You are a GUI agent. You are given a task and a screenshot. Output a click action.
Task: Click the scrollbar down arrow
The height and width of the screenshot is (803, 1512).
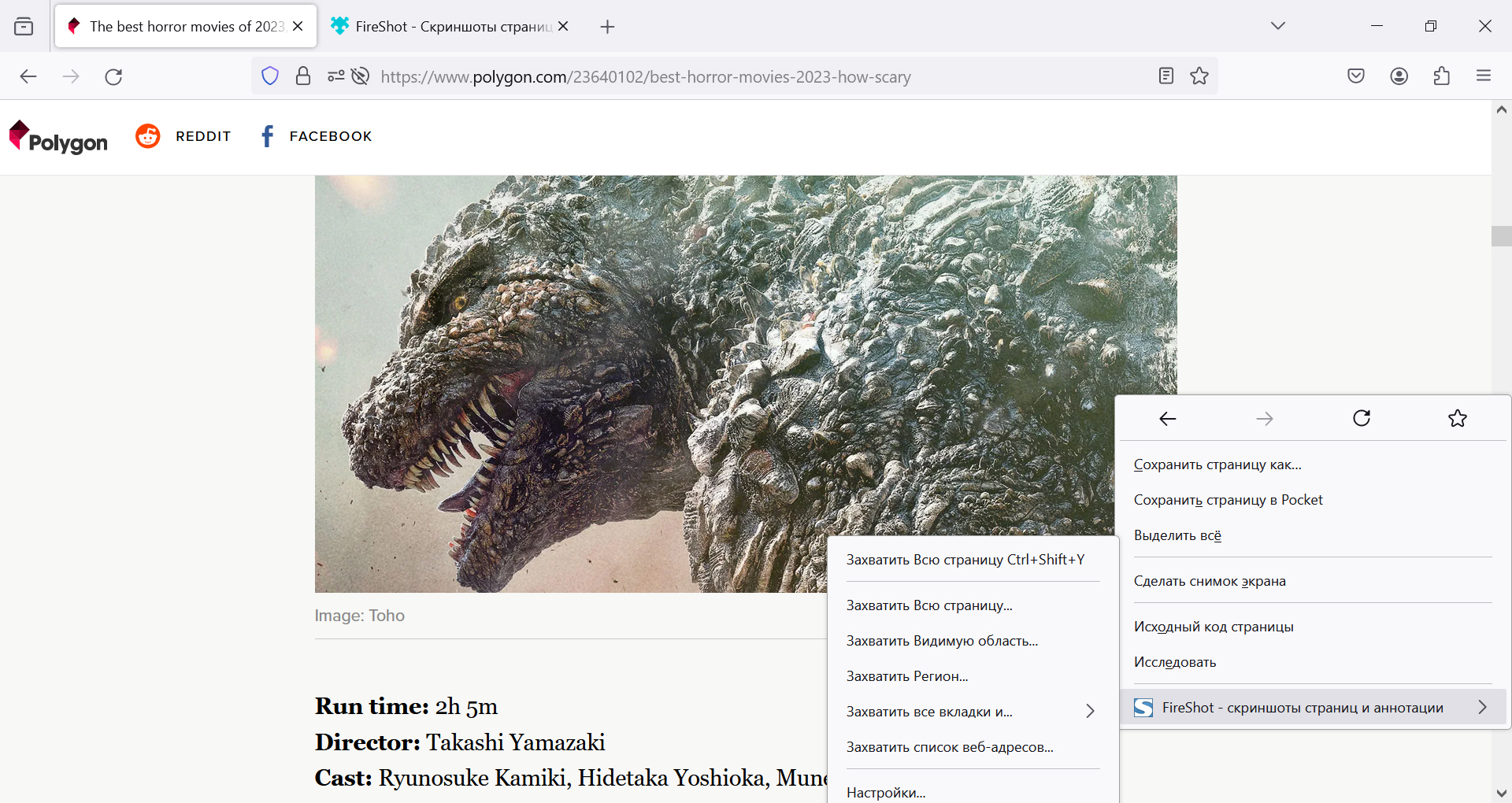coord(1502,793)
